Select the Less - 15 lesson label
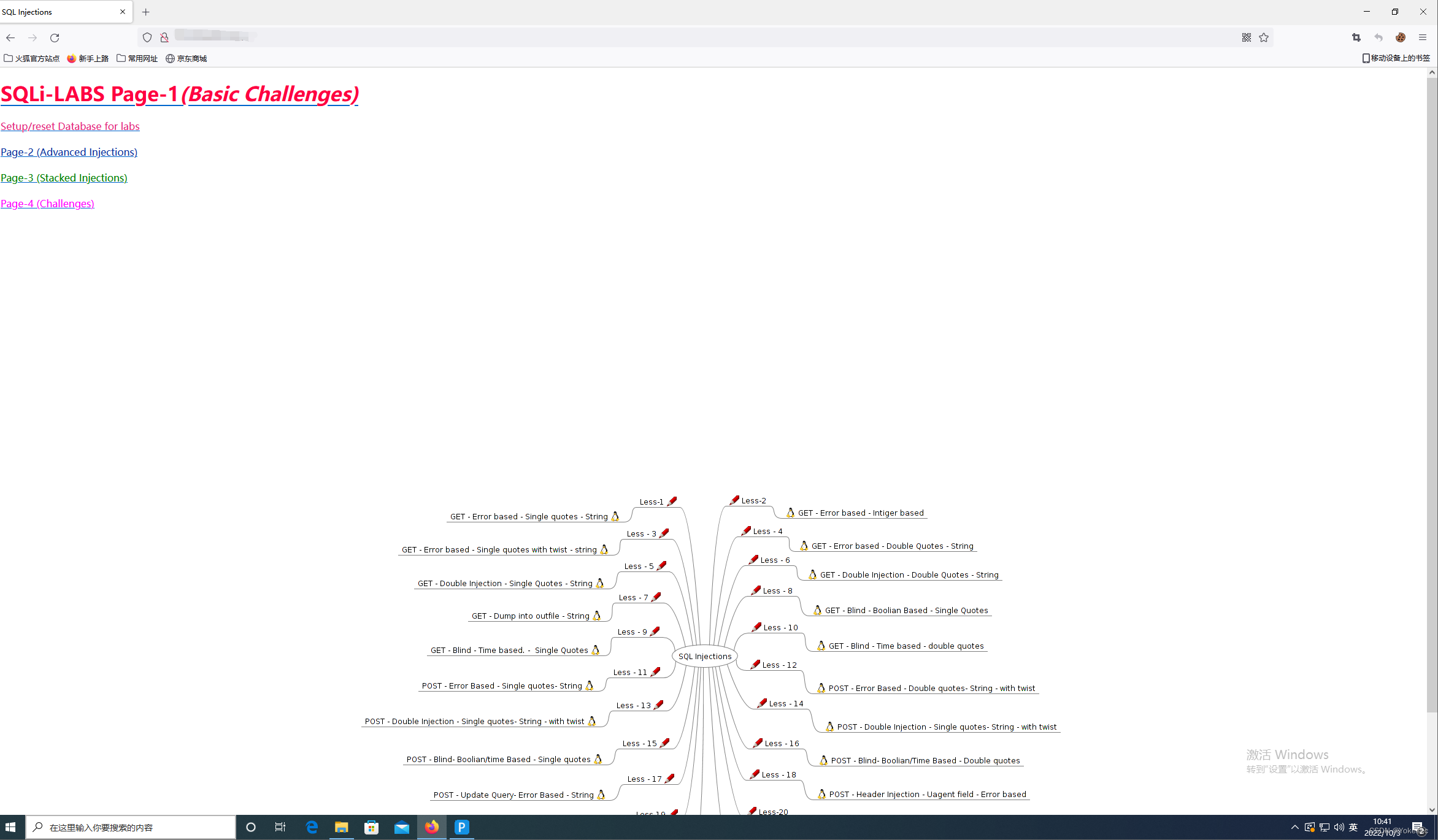1438x840 pixels. (x=640, y=743)
